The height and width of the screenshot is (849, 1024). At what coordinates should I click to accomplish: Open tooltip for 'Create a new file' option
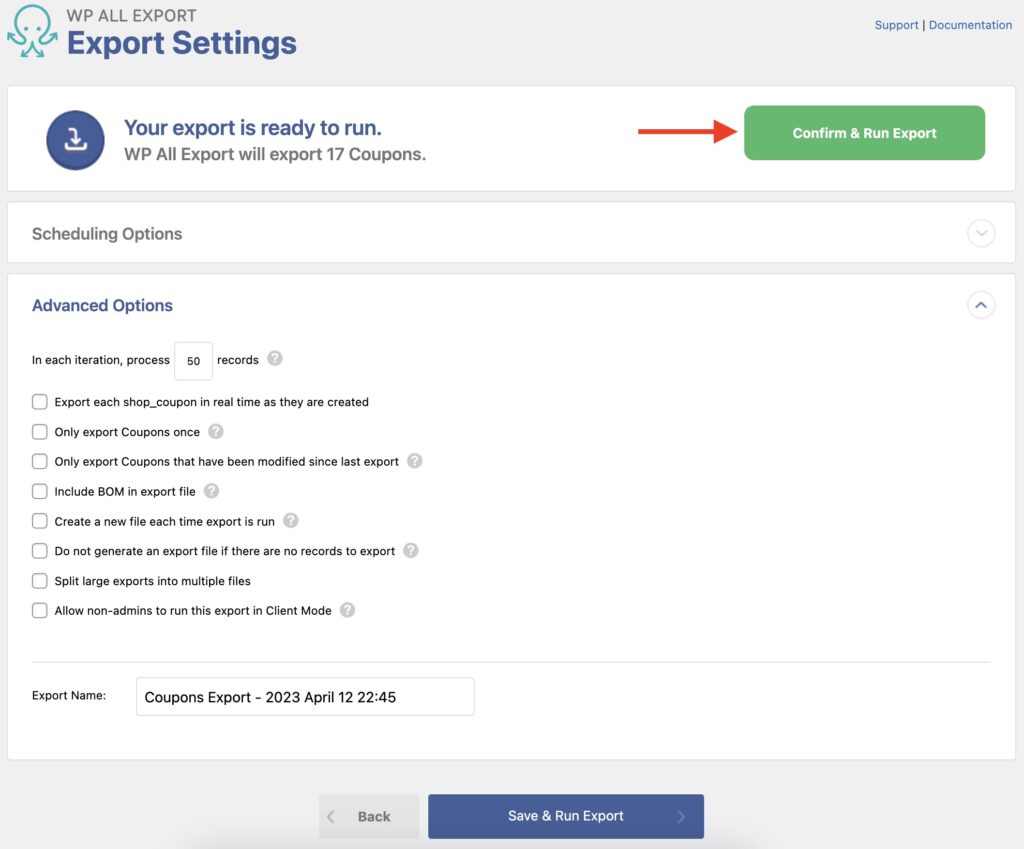tap(290, 521)
